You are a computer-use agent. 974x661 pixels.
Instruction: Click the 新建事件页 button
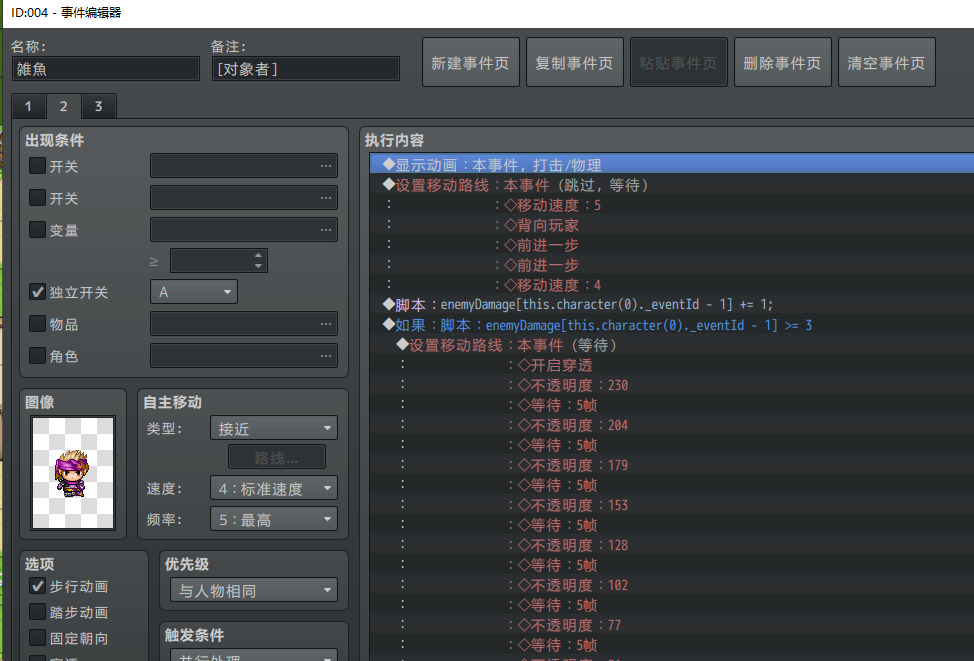coord(471,62)
